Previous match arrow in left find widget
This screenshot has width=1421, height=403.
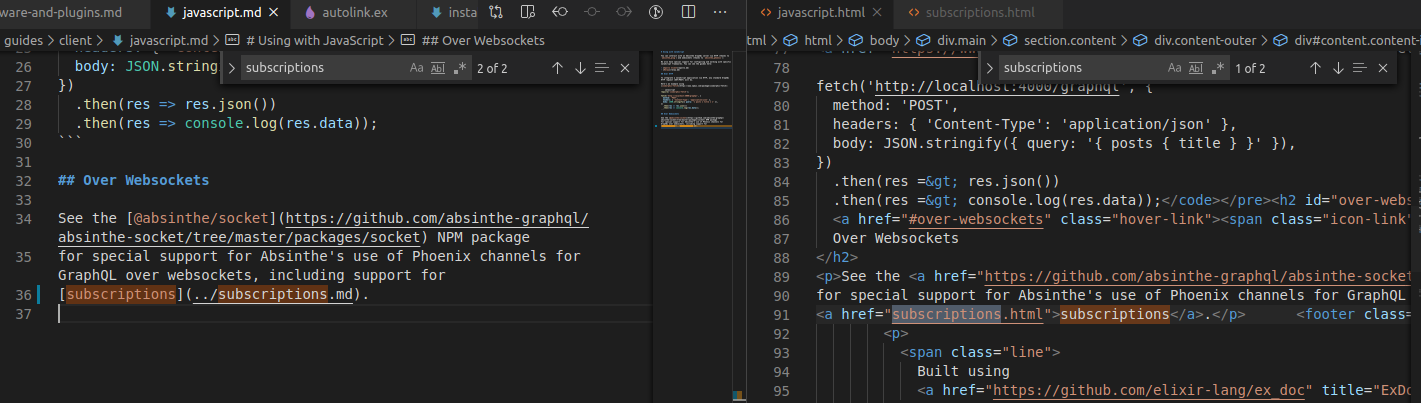(557, 68)
